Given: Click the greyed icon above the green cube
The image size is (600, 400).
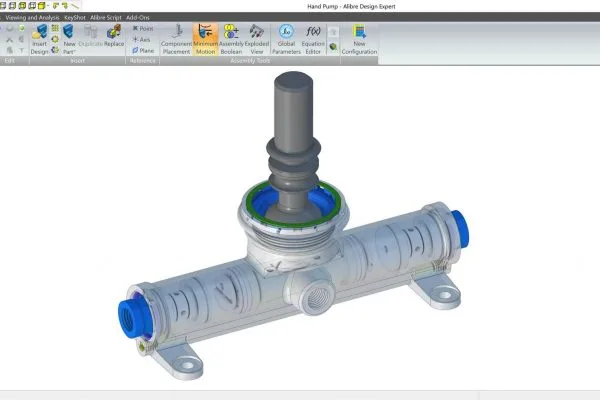Looking at the screenshot, I should point(333,32).
